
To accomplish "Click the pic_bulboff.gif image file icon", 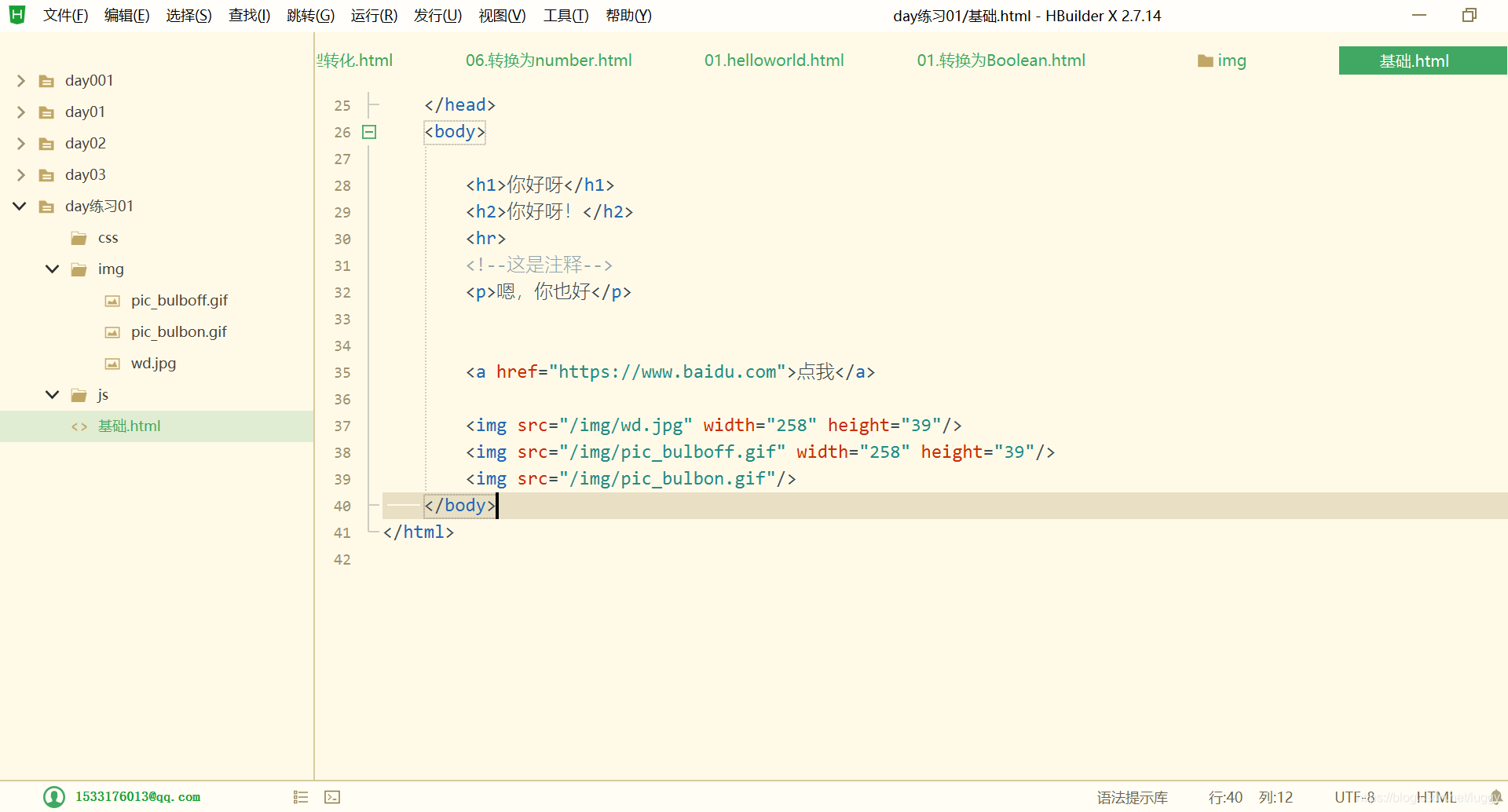I will tap(112, 301).
